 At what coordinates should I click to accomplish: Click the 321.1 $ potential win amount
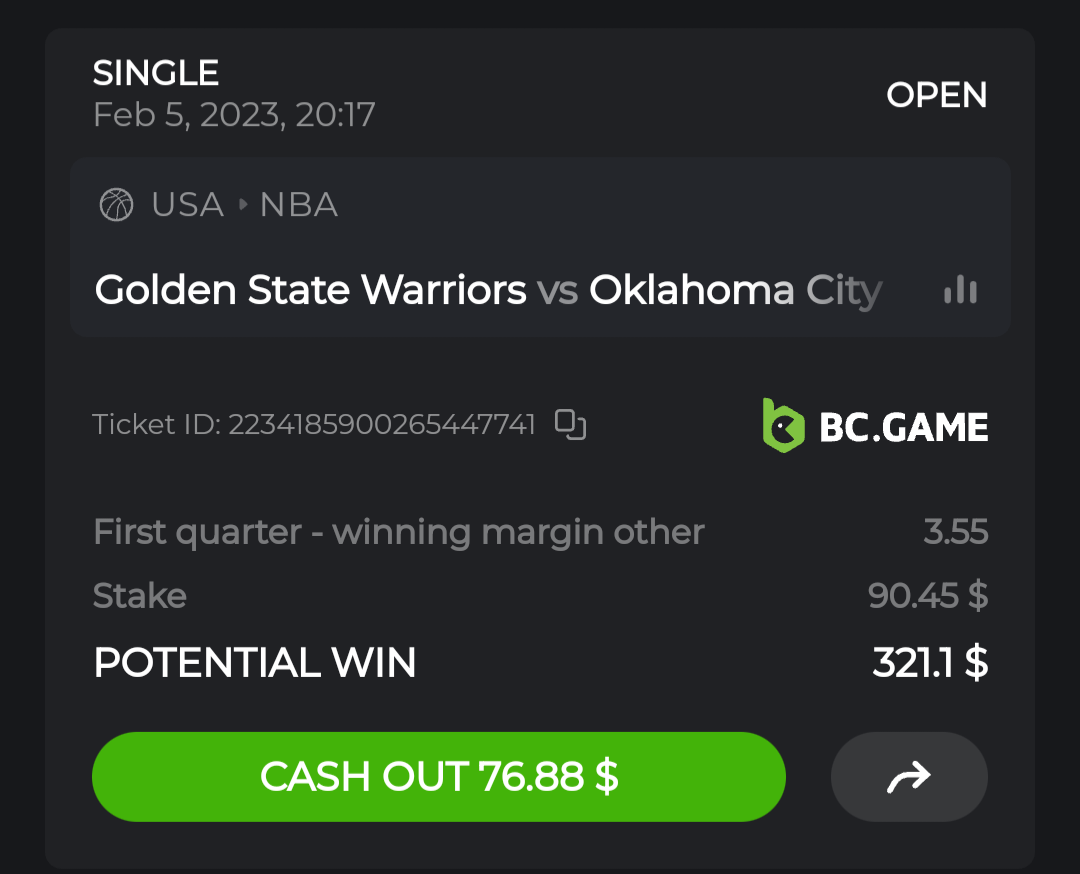click(929, 662)
